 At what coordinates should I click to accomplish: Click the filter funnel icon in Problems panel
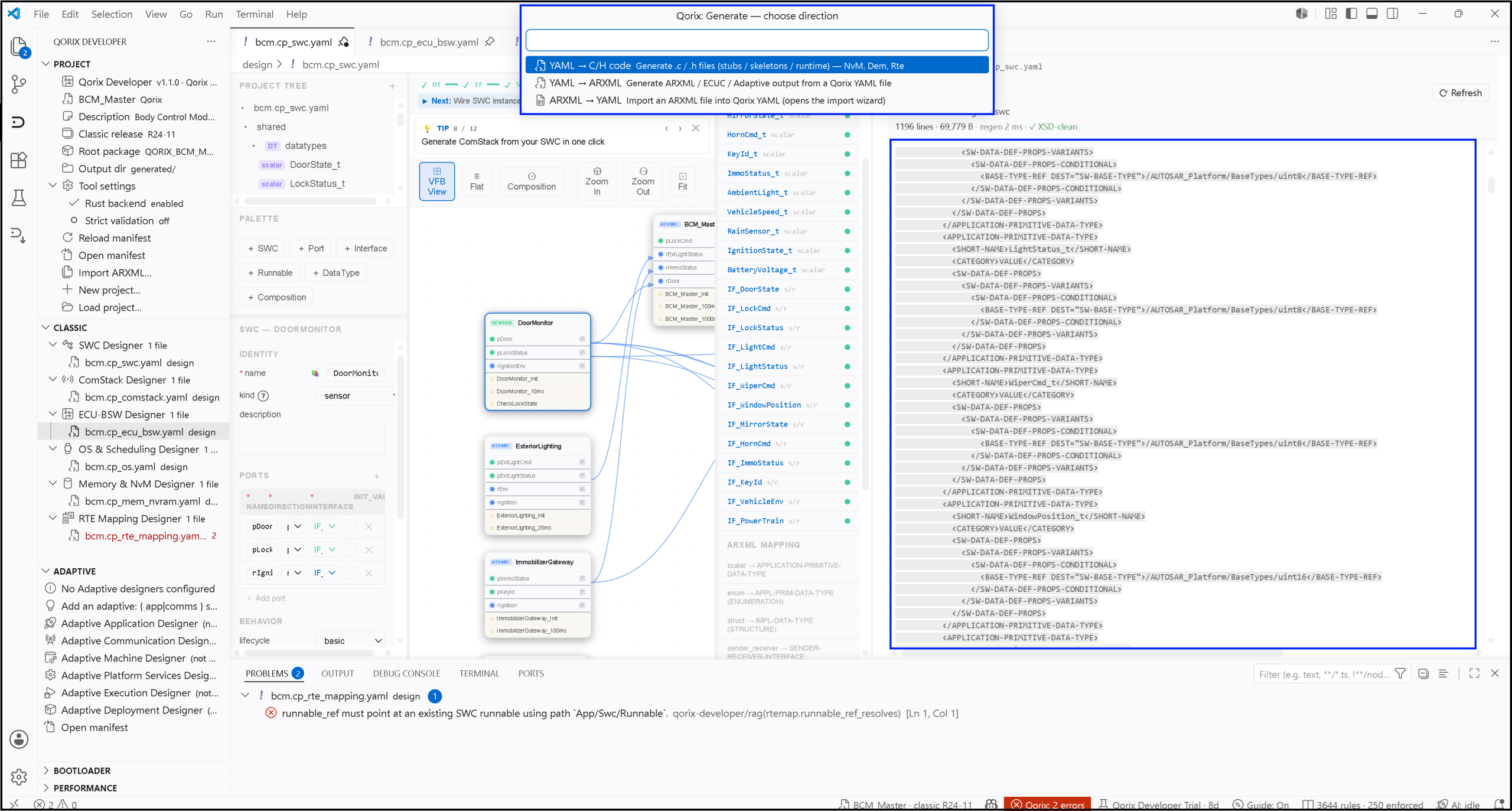click(x=1400, y=673)
